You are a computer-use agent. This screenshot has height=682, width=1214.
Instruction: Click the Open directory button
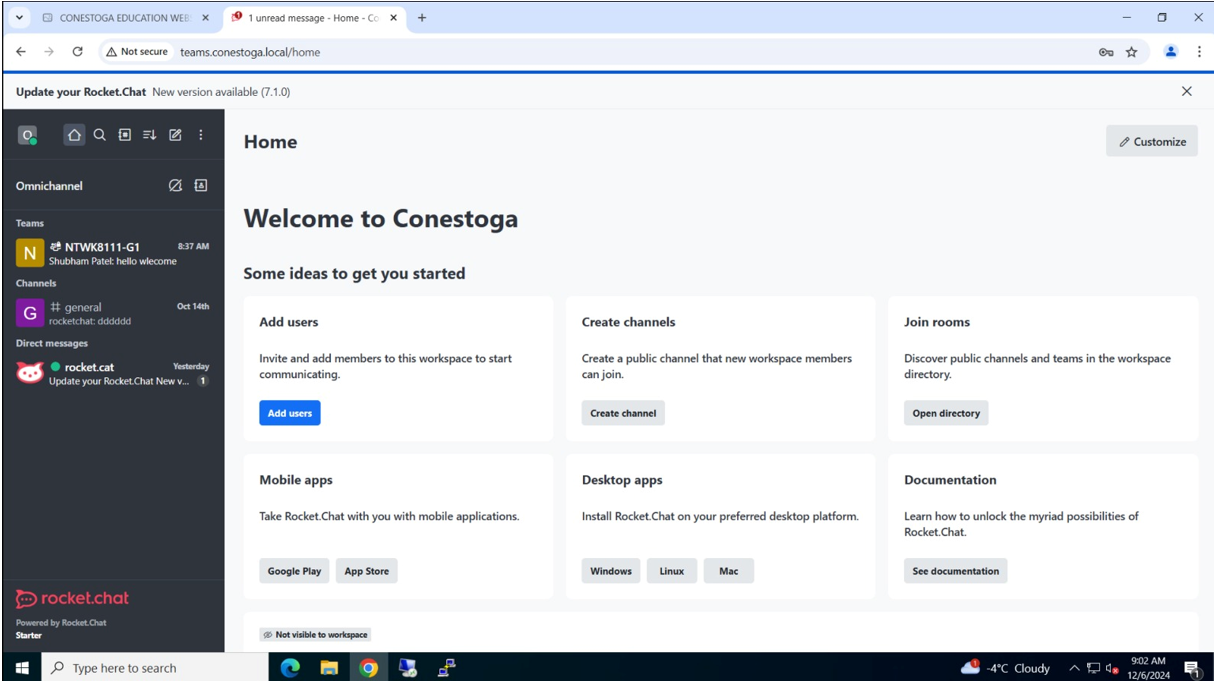[946, 413]
